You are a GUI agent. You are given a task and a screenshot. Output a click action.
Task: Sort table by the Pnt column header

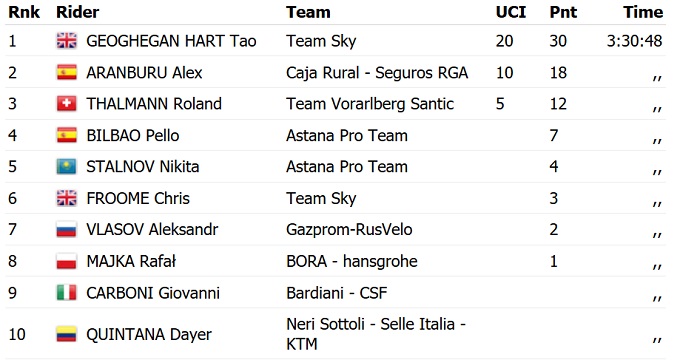point(563,12)
